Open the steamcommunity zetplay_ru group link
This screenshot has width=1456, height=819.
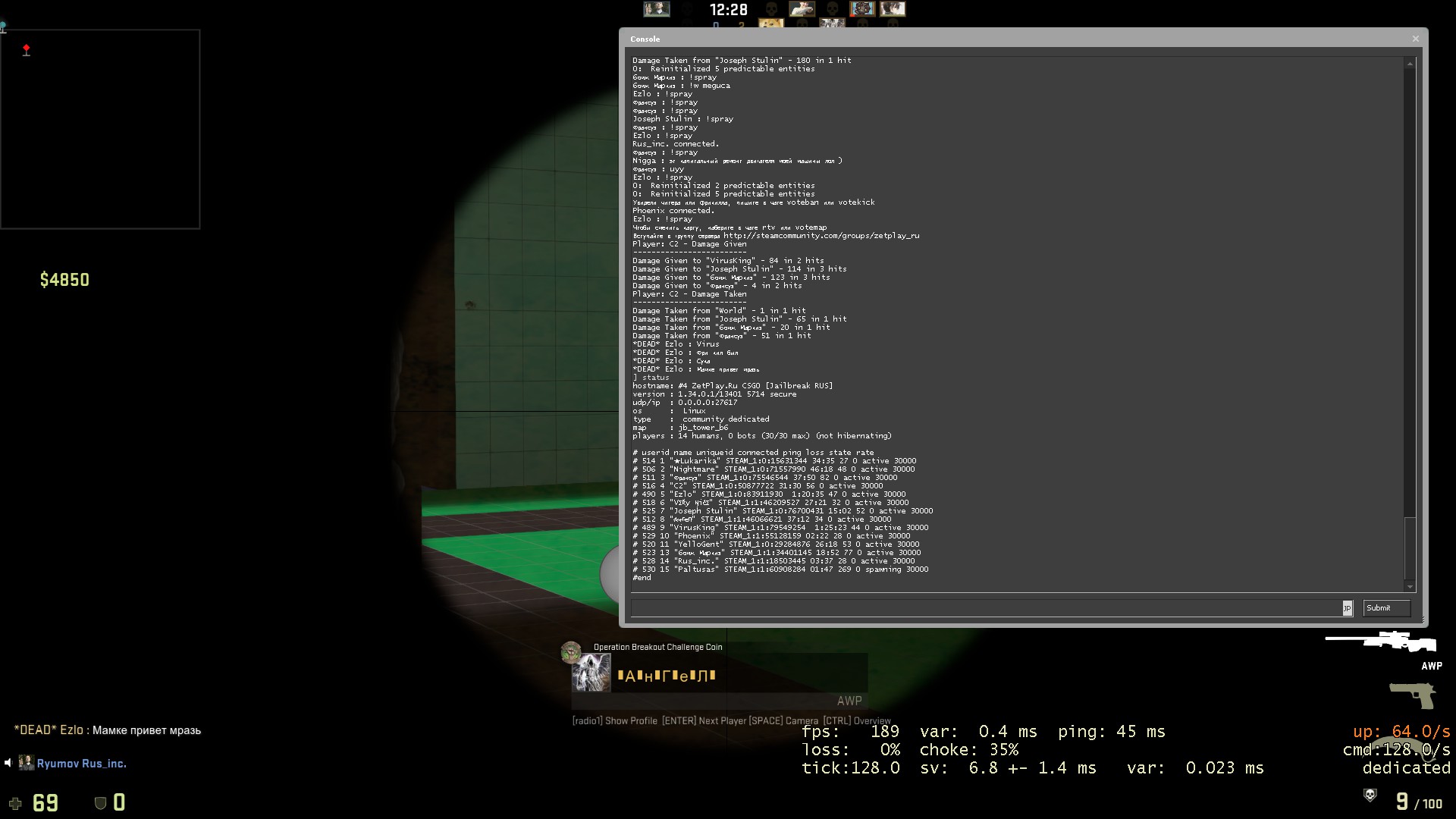[x=821, y=236]
